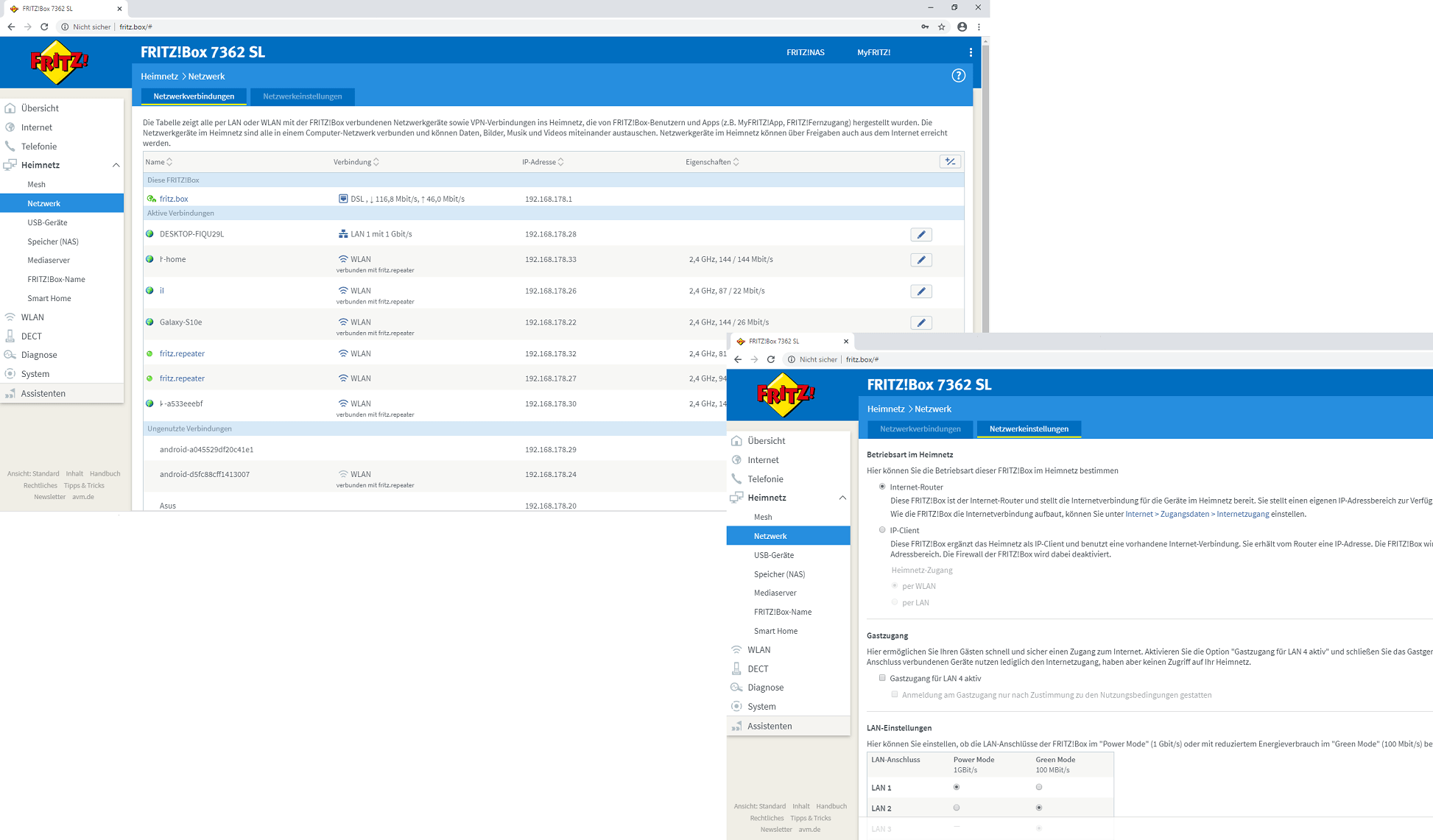The image size is (1433, 840).
Task: Click the status icon beside fritz.box
Action: coord(151,199)
